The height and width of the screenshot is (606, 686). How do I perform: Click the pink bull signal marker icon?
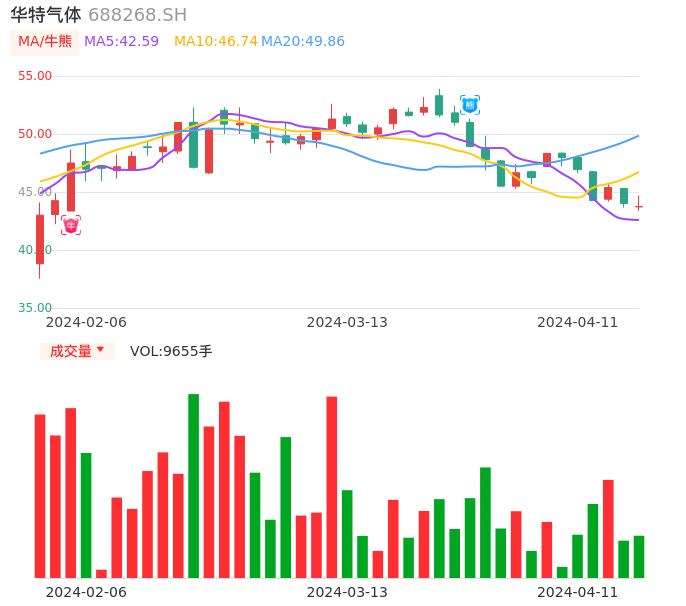click(x=71, y=225)
